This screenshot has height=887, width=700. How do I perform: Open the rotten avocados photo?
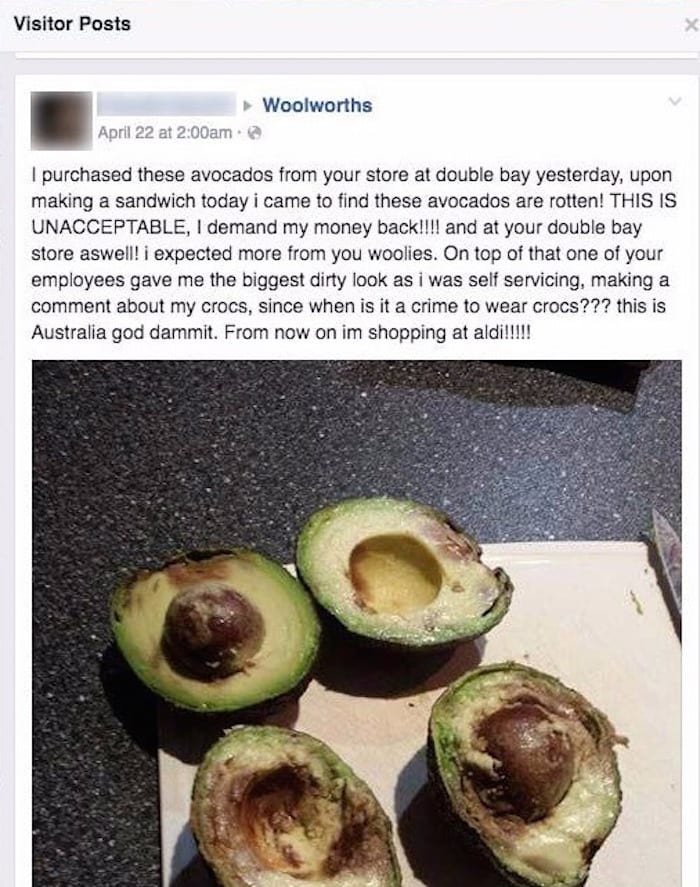coord(357,623)
